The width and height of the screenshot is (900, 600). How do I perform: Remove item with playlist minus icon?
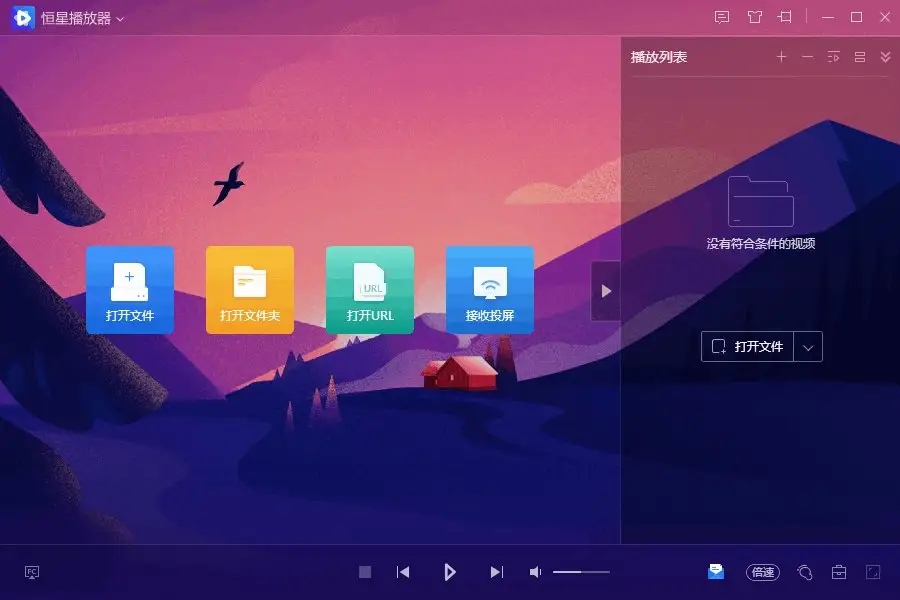click(x=808, y=57)
